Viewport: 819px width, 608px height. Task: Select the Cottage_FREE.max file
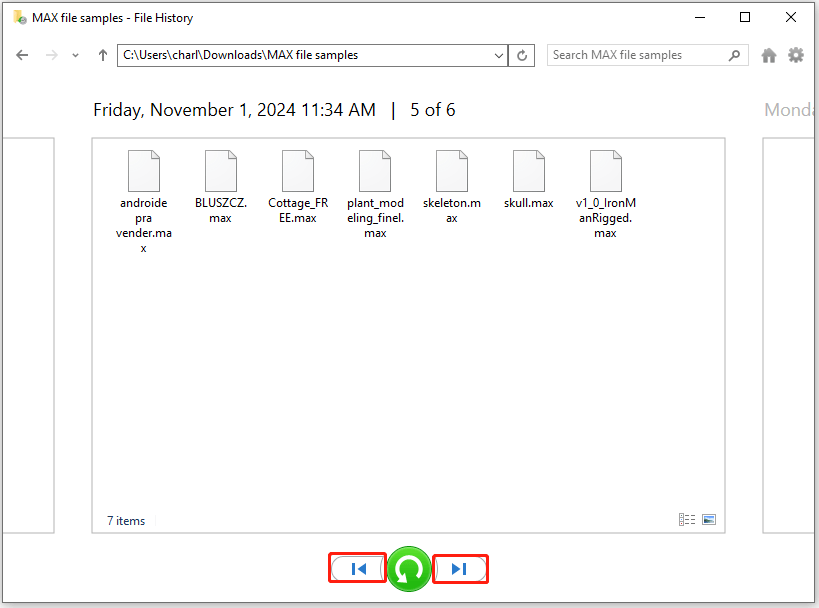pyautogui.click(x=298, y=187)
